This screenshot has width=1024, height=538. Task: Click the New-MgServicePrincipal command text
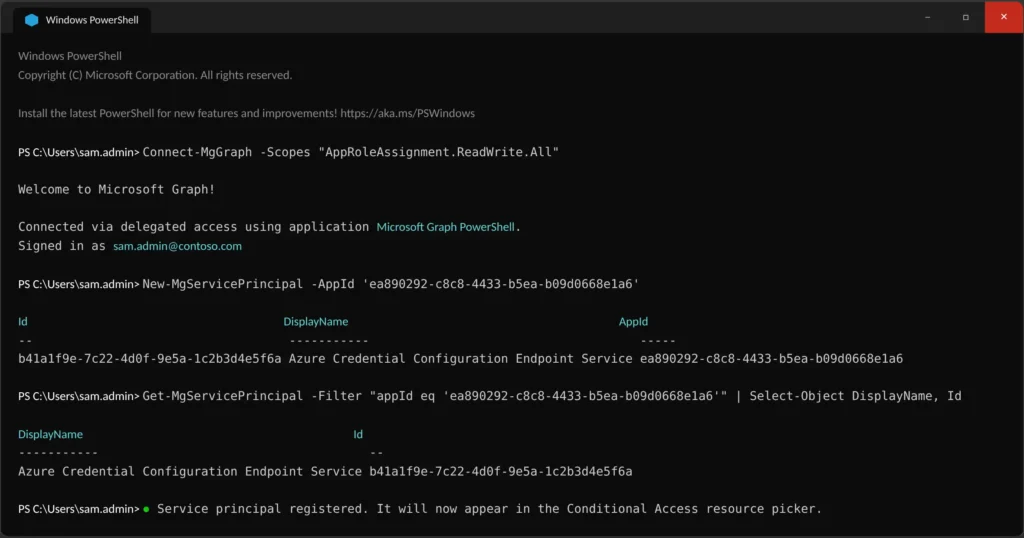click(x=223, y=284)
